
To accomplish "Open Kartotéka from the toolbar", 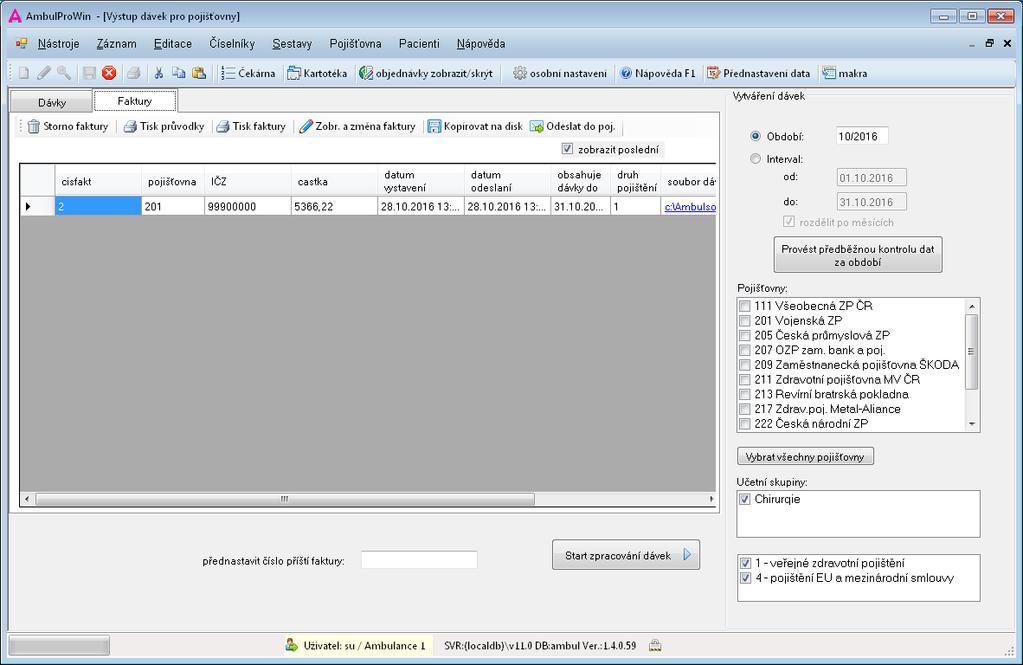I will coord(318,73).
